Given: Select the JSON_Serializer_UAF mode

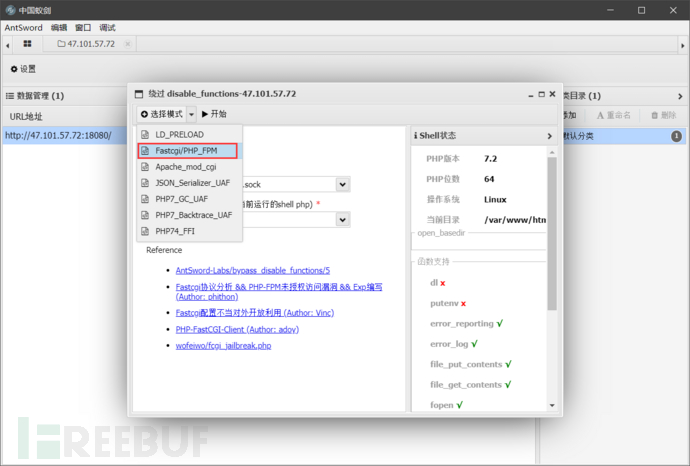Looking at the screenshot, I should pos(190,183).
